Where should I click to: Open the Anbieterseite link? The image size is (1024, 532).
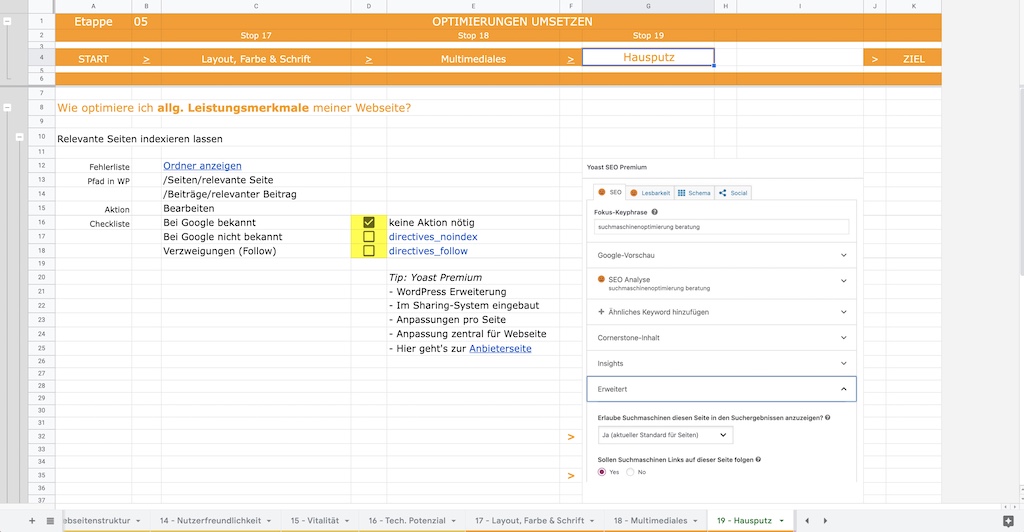click(x=500, y=349)
